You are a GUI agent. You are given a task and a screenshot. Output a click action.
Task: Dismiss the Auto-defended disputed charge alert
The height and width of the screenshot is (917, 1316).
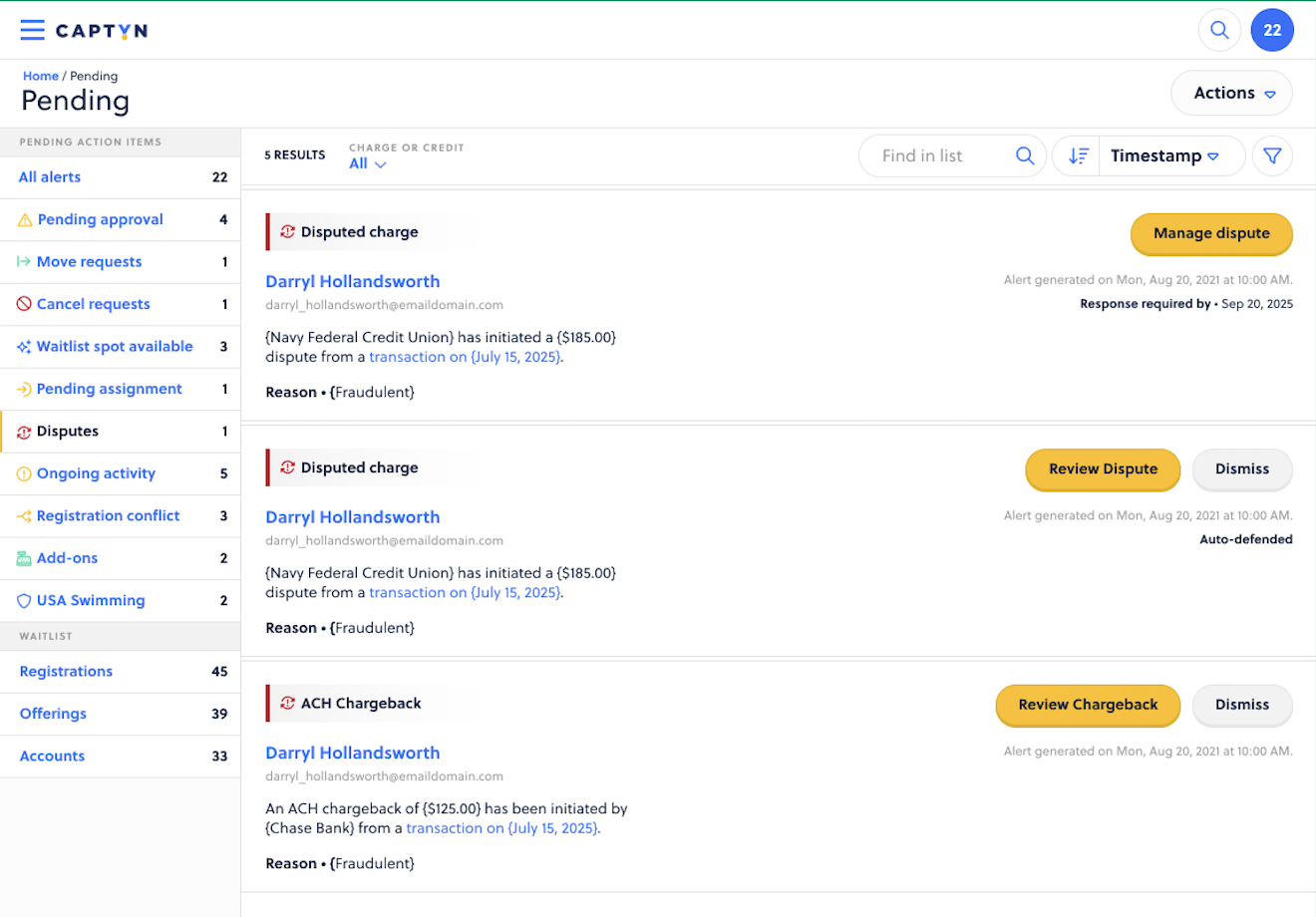(x=1242, y=469)
